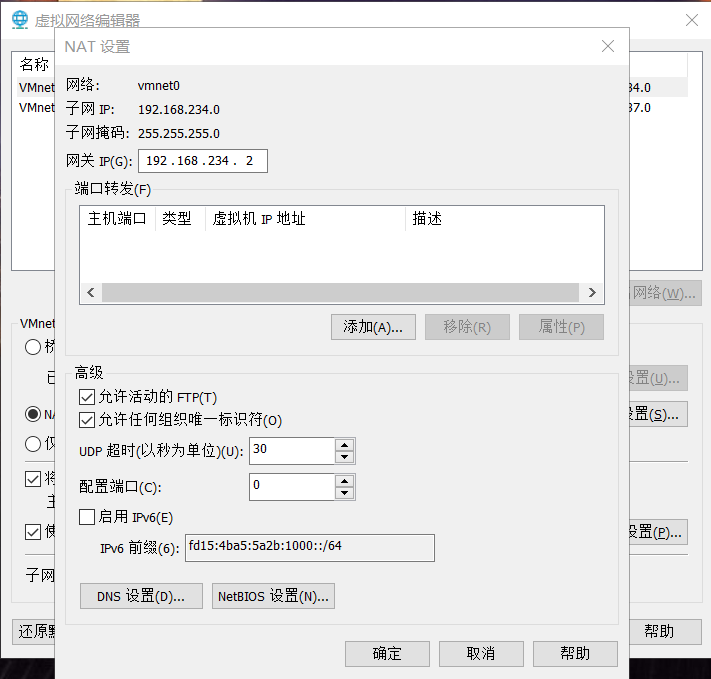
Task: Uncheck 允许任何组织唯一标识符 option
Action: (x=87, y=419)
